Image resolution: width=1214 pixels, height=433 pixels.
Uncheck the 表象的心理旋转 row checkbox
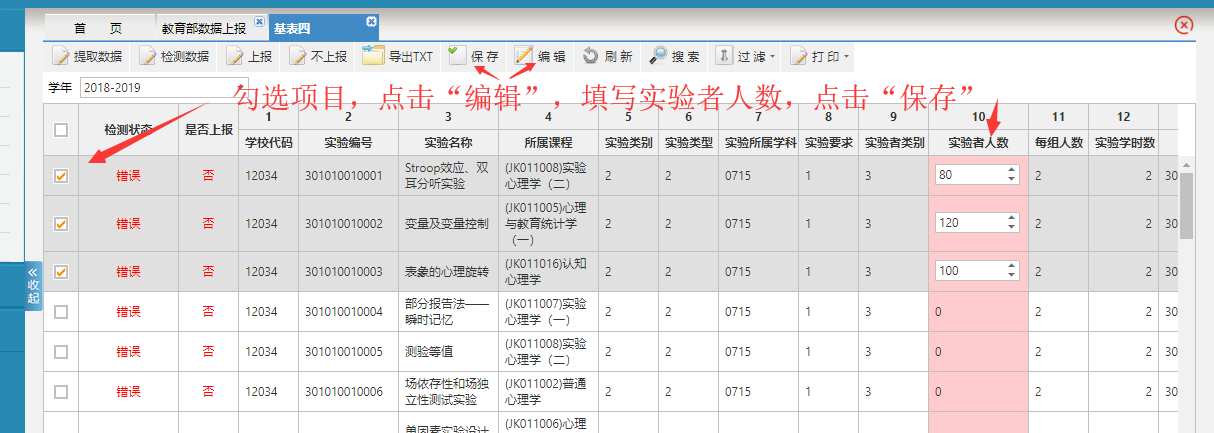point(61,271)
